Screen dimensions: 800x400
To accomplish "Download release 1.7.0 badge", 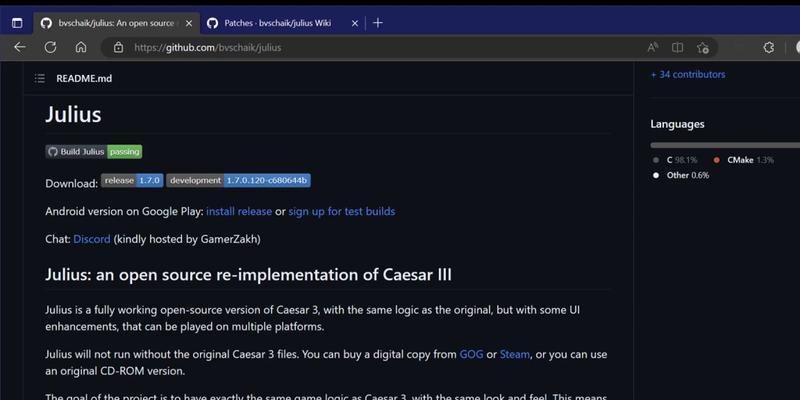I will pos(132,180).
